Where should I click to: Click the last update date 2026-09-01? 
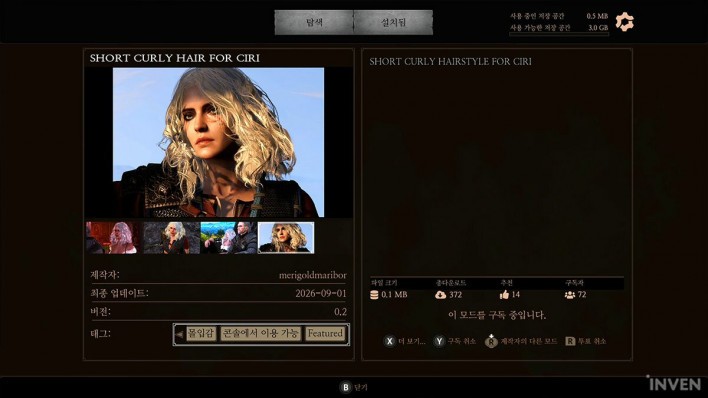click(x=321, y=293)
